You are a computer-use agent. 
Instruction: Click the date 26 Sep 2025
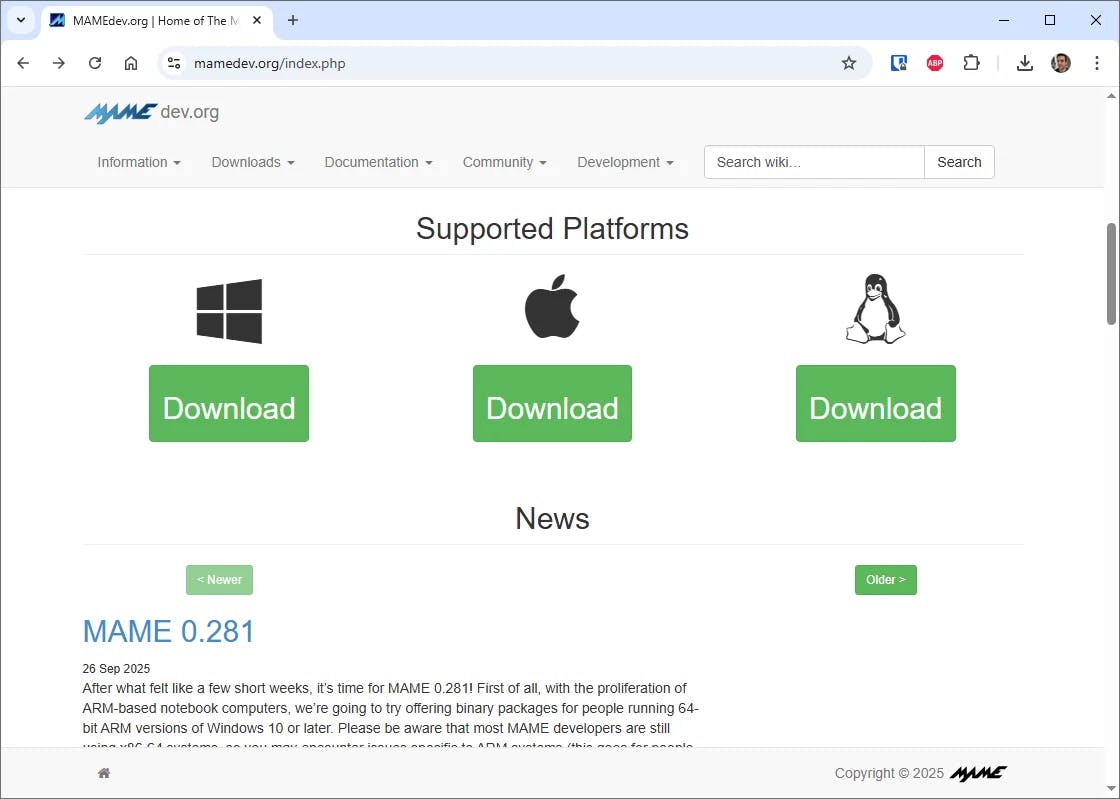coord(116,669)
